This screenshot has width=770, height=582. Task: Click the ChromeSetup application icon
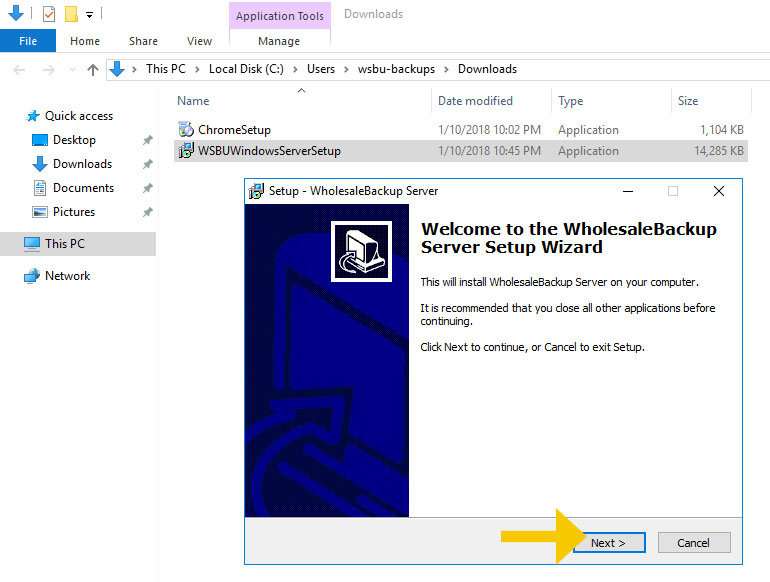tap(186, 129)
